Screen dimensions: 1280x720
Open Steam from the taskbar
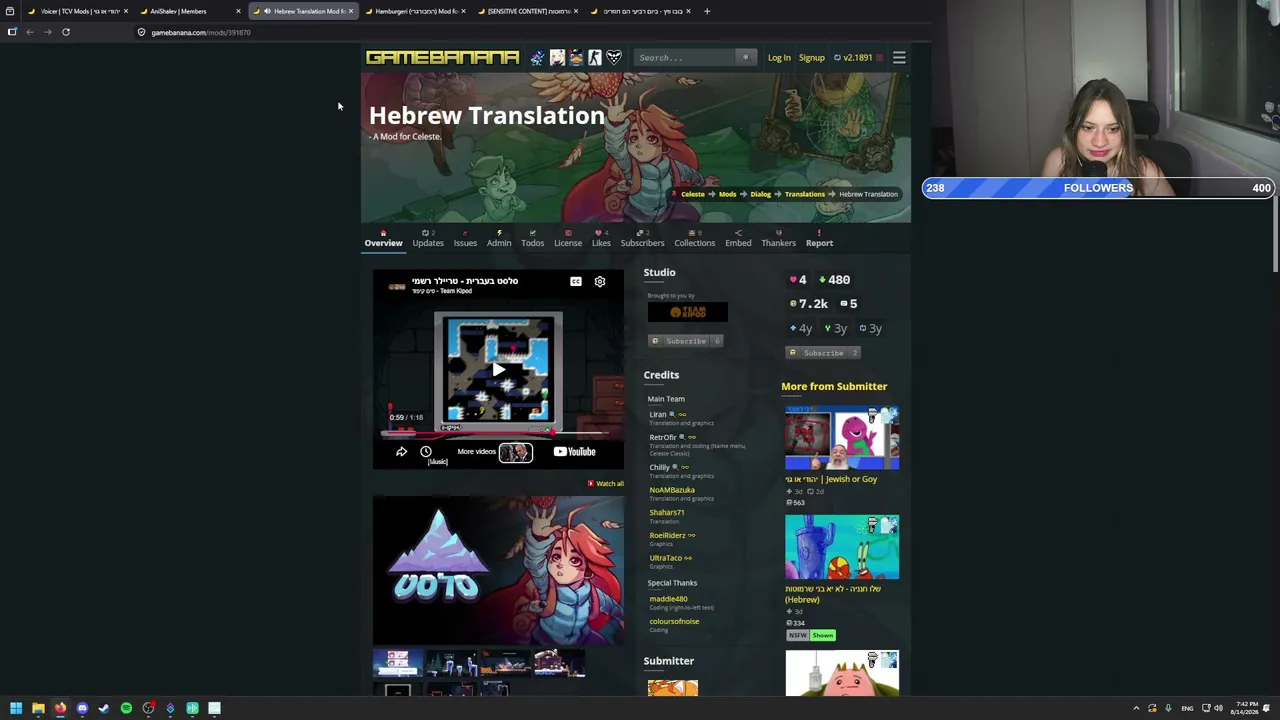pos(104,708)
